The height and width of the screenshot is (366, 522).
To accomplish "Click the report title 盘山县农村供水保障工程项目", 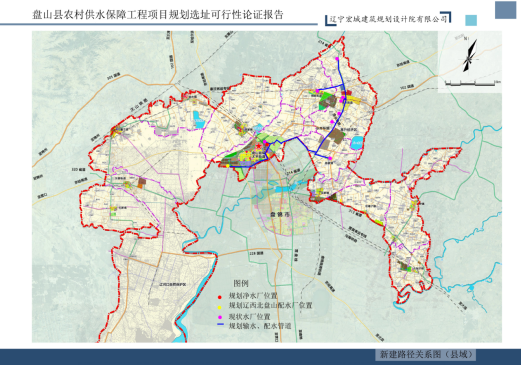I will (x=100, y=15).
